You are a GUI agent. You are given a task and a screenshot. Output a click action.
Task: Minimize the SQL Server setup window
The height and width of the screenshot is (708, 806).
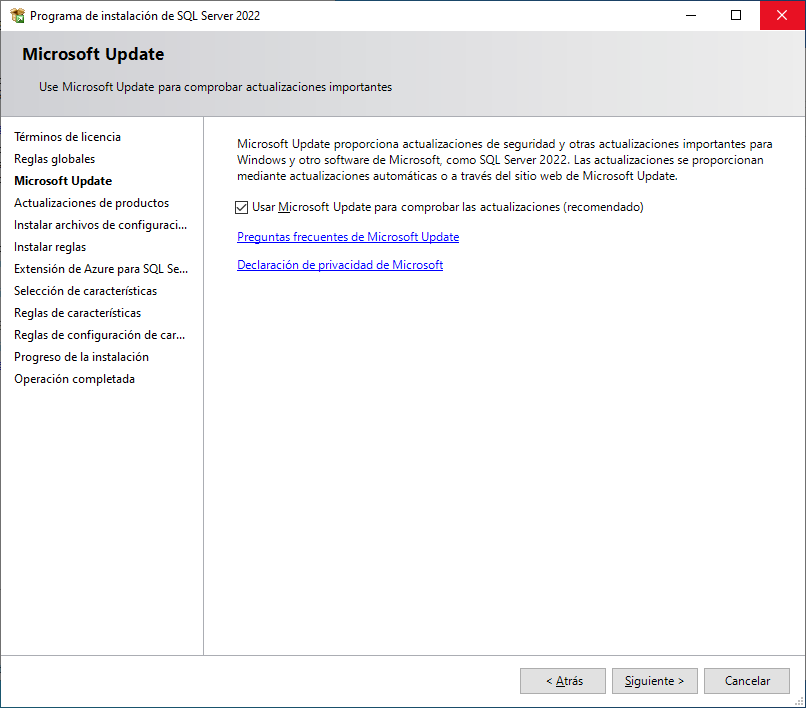691,15
